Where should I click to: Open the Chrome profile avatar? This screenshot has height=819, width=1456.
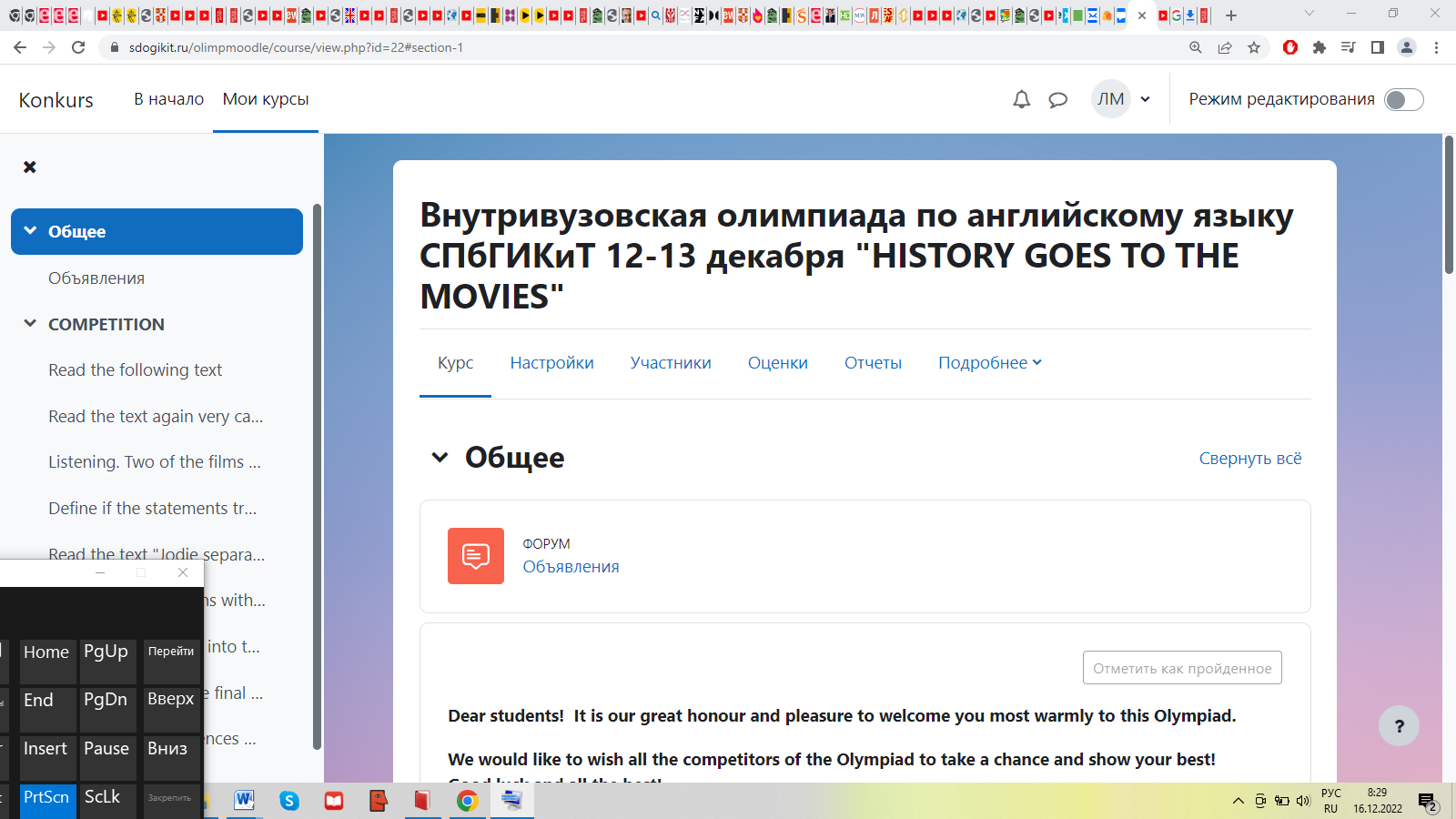(x=1407, y=47)
